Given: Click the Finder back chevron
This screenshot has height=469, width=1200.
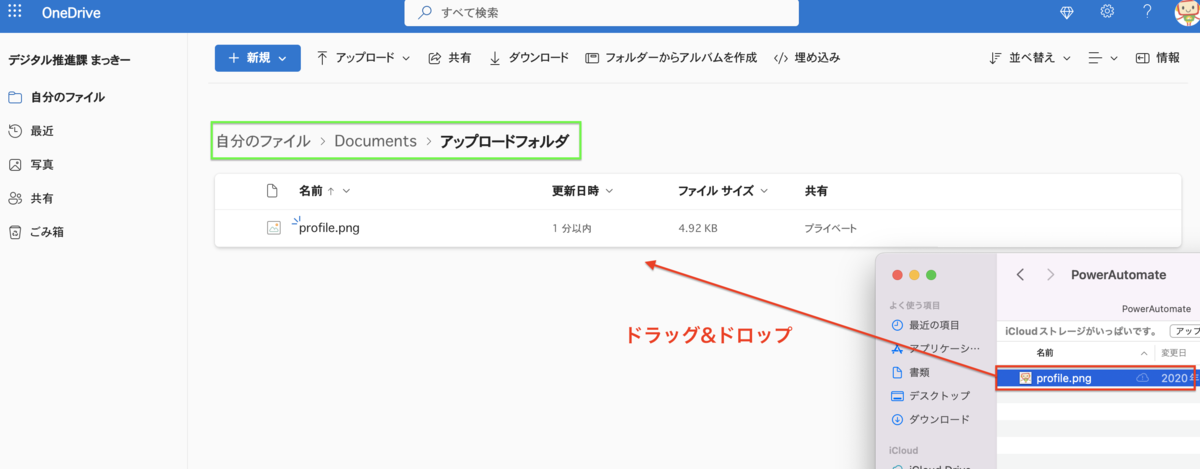Looking at the screenshot, I should click(1020, 274).
